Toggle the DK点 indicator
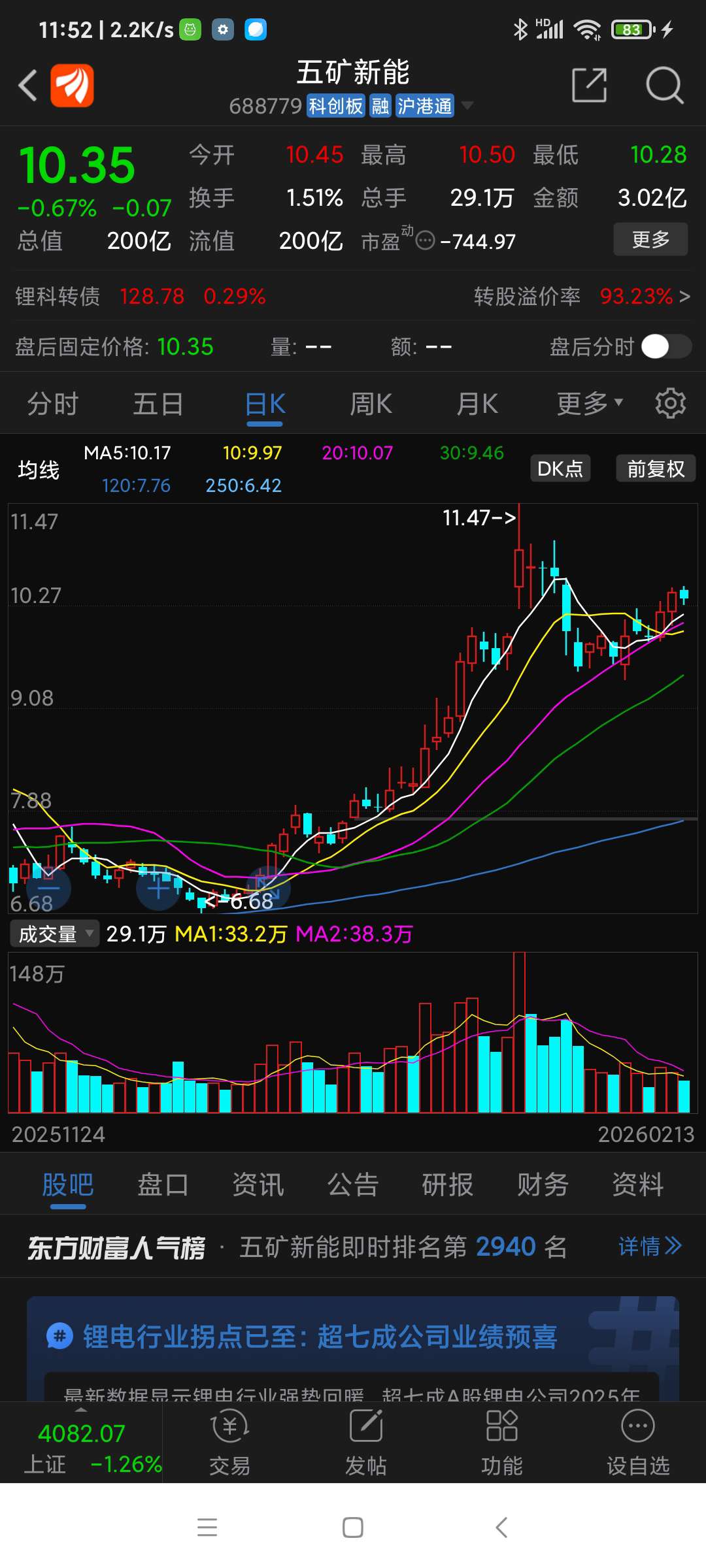Screen dimensions: 706x1568 pos(560,468)
